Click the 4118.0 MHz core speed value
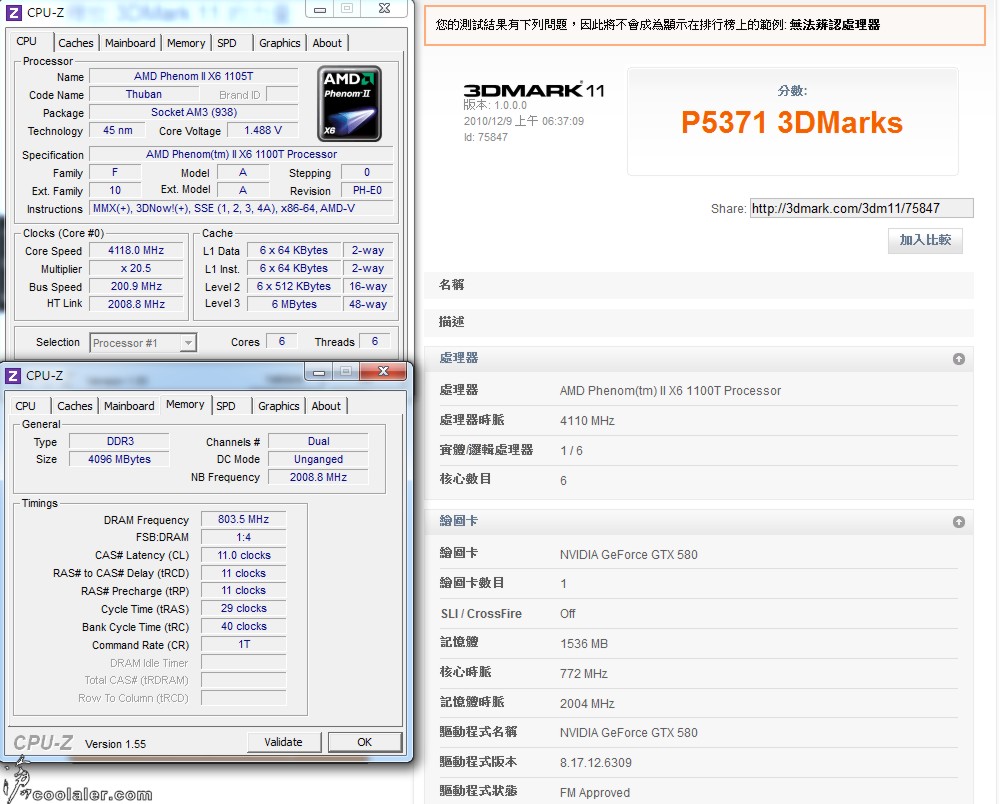1000x804 pixels. [x=136, y=251]
